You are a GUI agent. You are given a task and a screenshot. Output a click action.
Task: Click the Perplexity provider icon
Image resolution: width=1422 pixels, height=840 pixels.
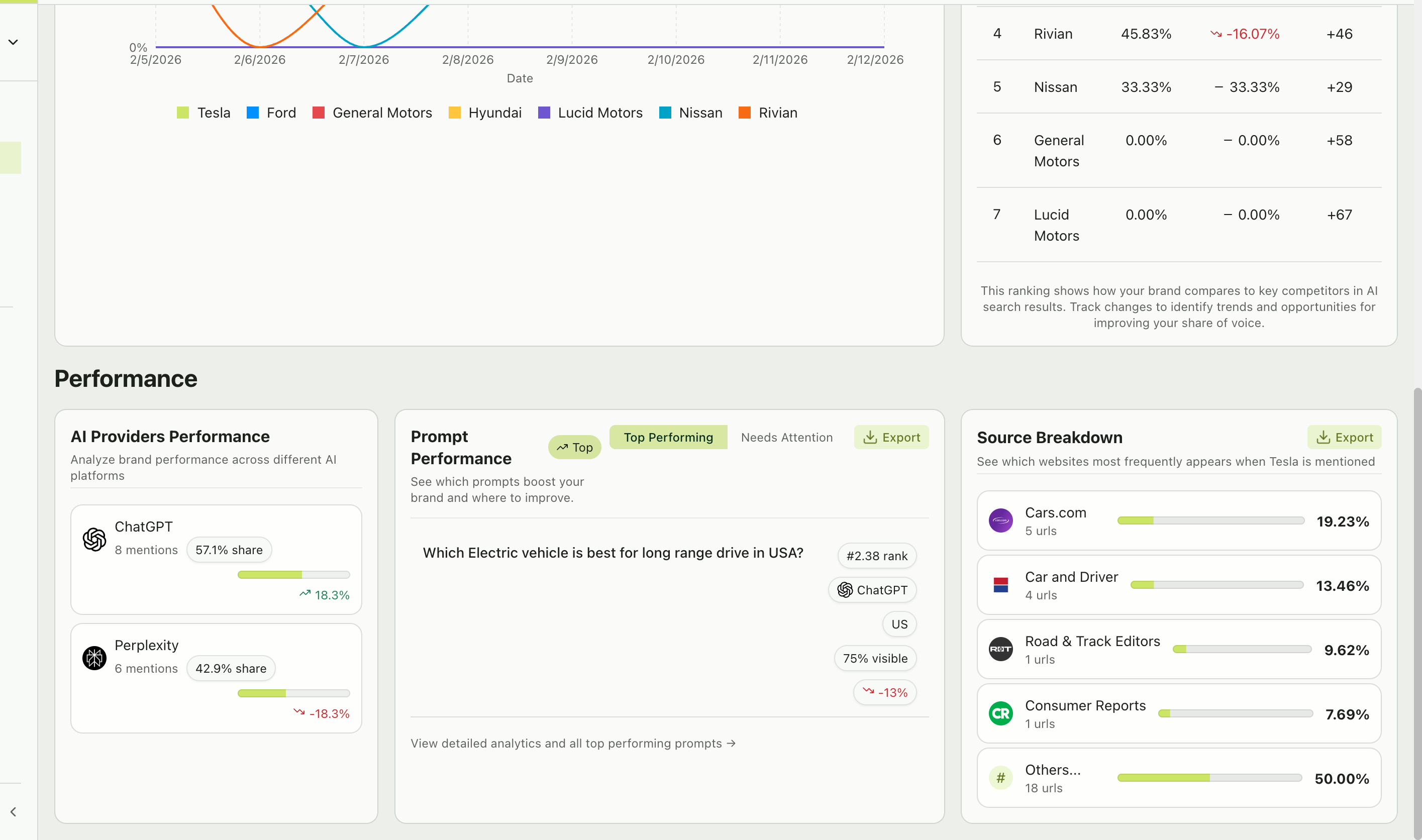[94, 658]
